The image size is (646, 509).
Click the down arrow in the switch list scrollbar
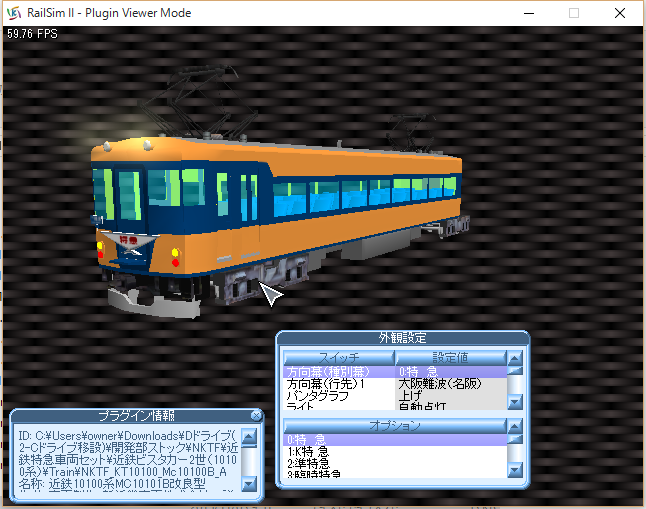click(515, 402)
